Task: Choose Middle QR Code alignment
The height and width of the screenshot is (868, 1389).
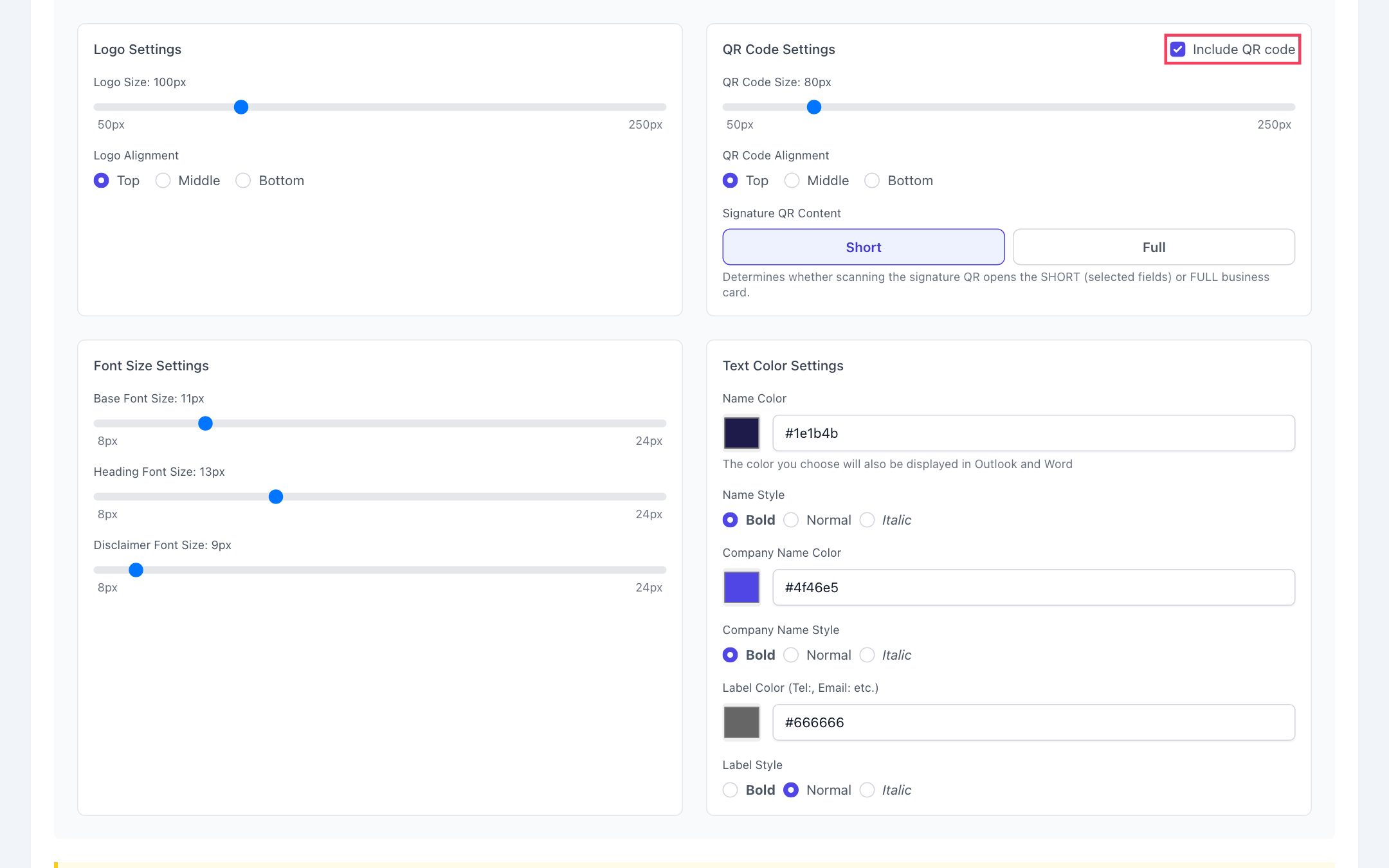Action: point(792,181)
